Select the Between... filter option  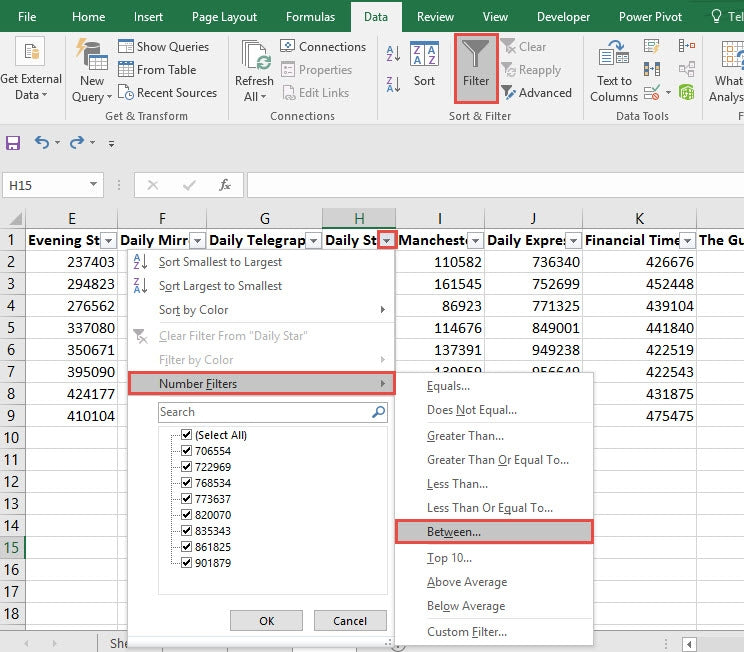click(494, 532)
